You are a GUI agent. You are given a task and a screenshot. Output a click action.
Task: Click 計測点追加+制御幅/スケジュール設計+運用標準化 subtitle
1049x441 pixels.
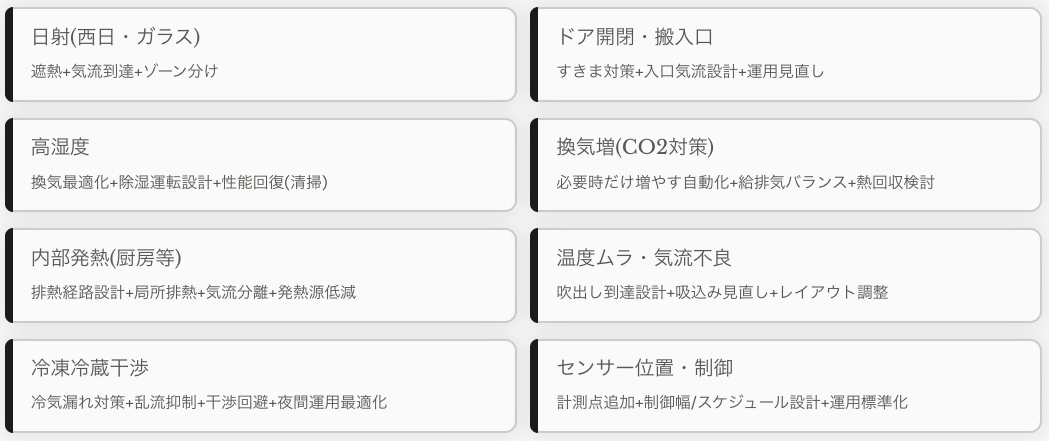point(732,402)
